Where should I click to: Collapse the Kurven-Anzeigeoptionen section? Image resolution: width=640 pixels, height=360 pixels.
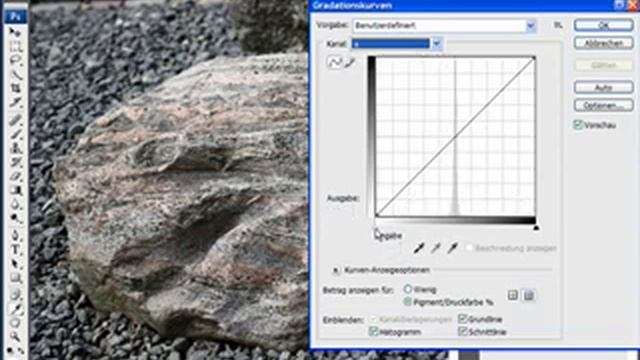336,270
